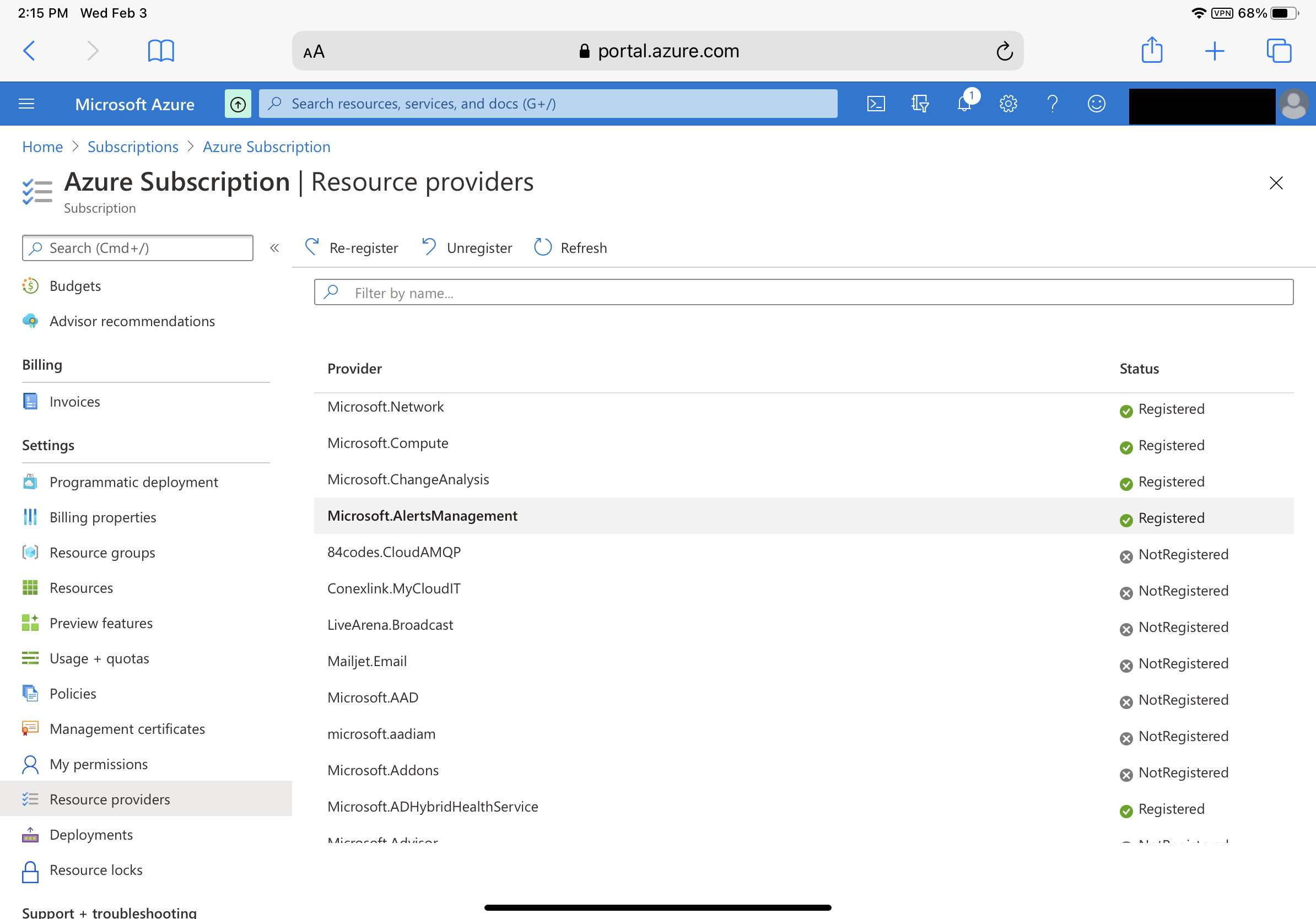Open Azure Cloud Shell icon

pos(876,104)
